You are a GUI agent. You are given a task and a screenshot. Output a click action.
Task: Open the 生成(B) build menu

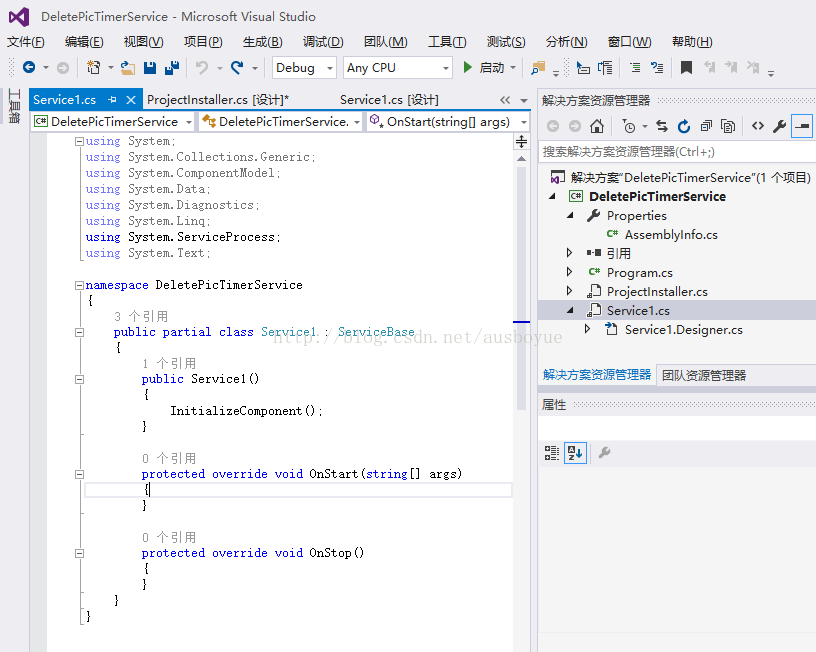click(x=262, y=42)
